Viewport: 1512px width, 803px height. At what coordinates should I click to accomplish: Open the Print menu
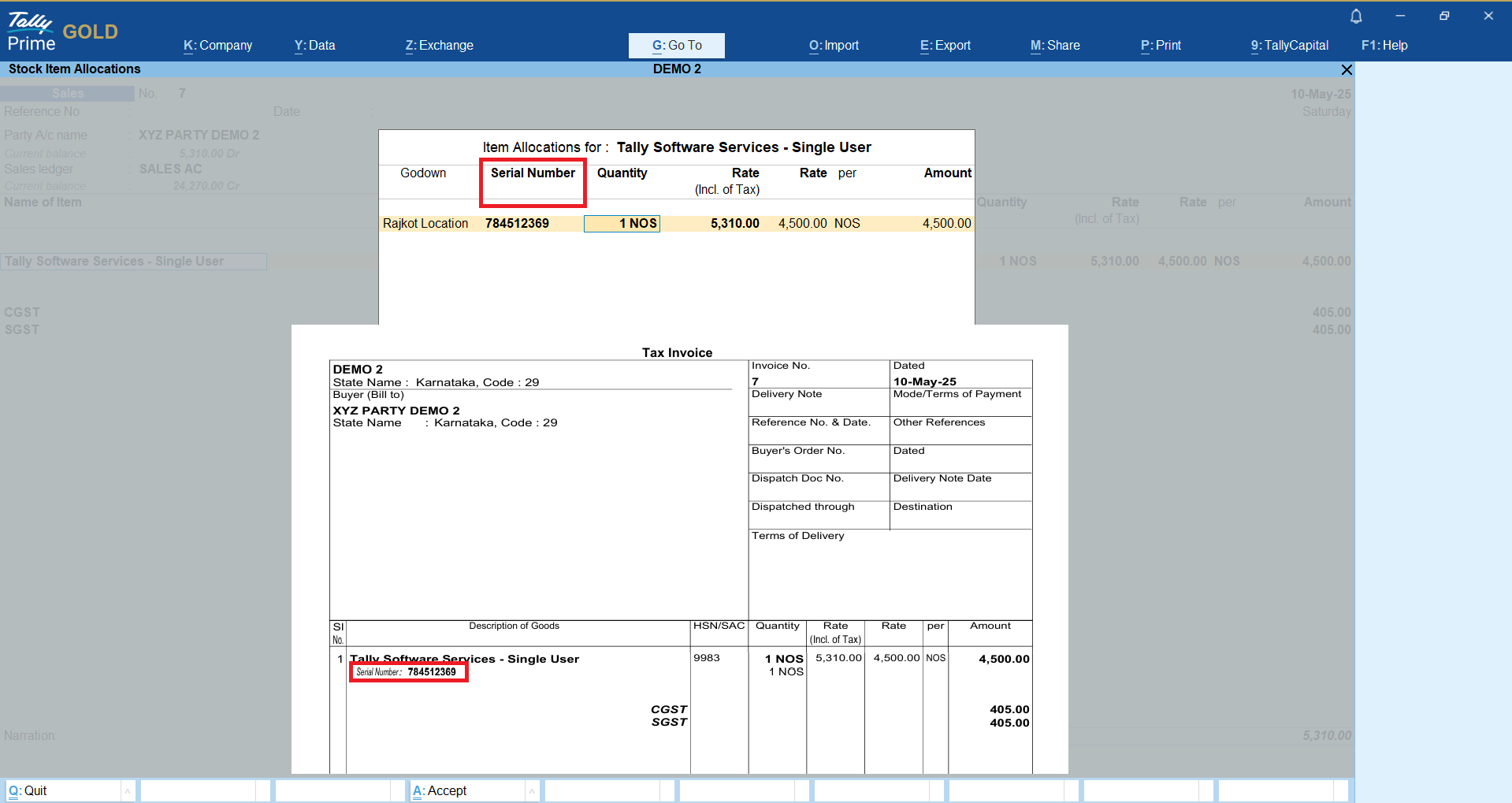pos(1161,46)
